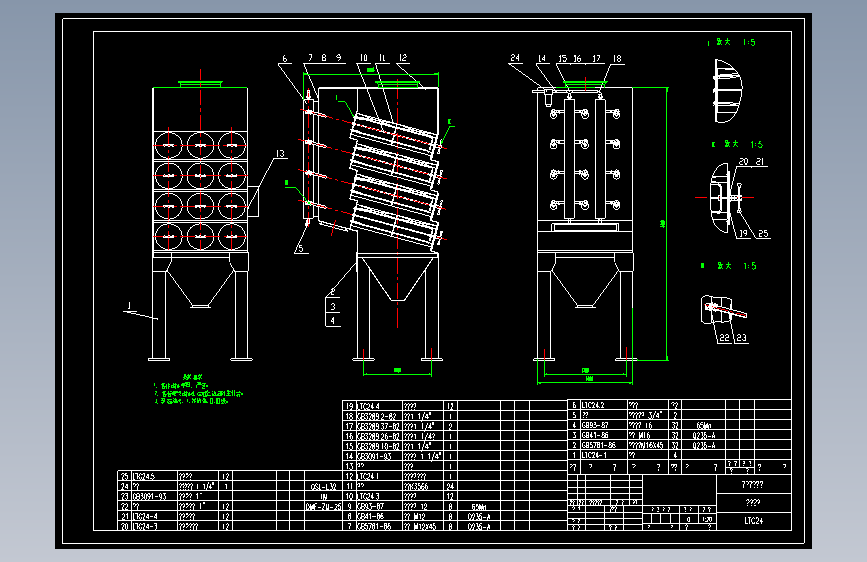Select the LTC24-4 cell in parts list row 21

(x=154, y=516)
